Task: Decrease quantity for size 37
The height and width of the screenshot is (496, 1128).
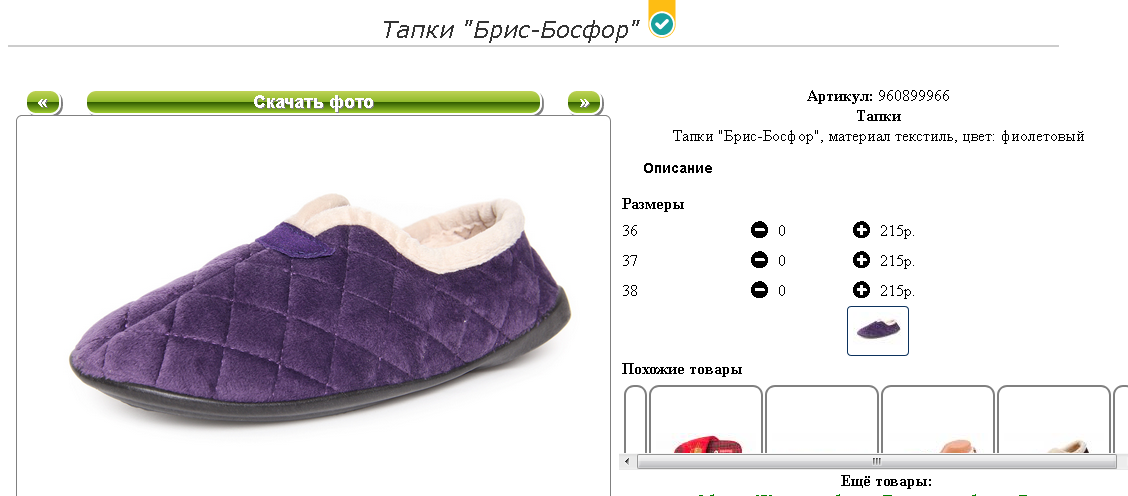Action: coord(759,260)
